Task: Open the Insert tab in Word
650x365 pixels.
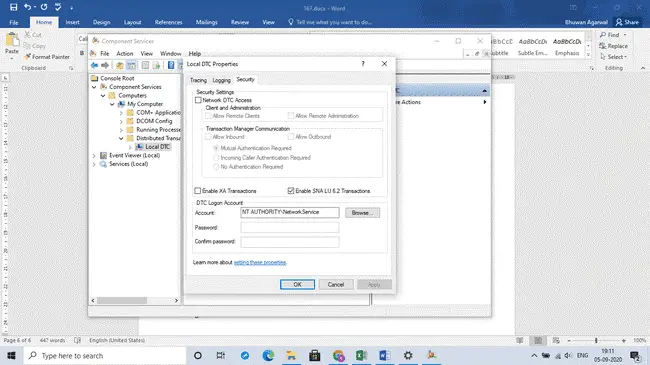Action: [x=72, y=22]
